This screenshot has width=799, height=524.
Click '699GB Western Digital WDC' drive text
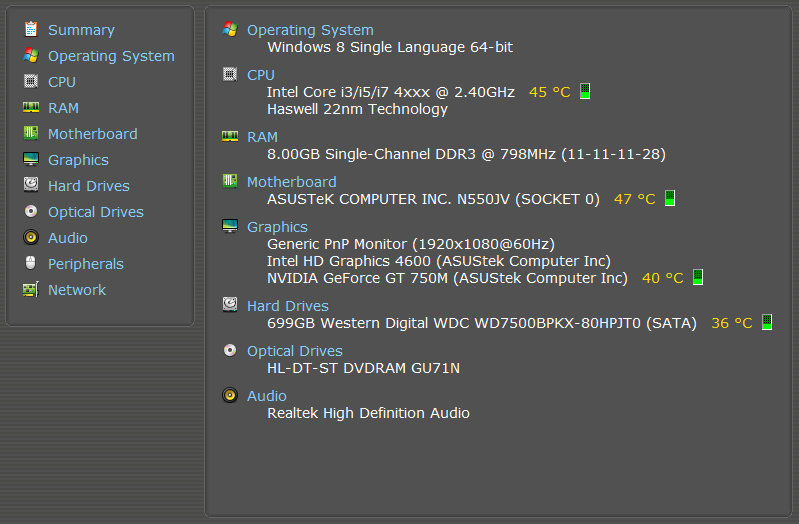coord(368,323)
